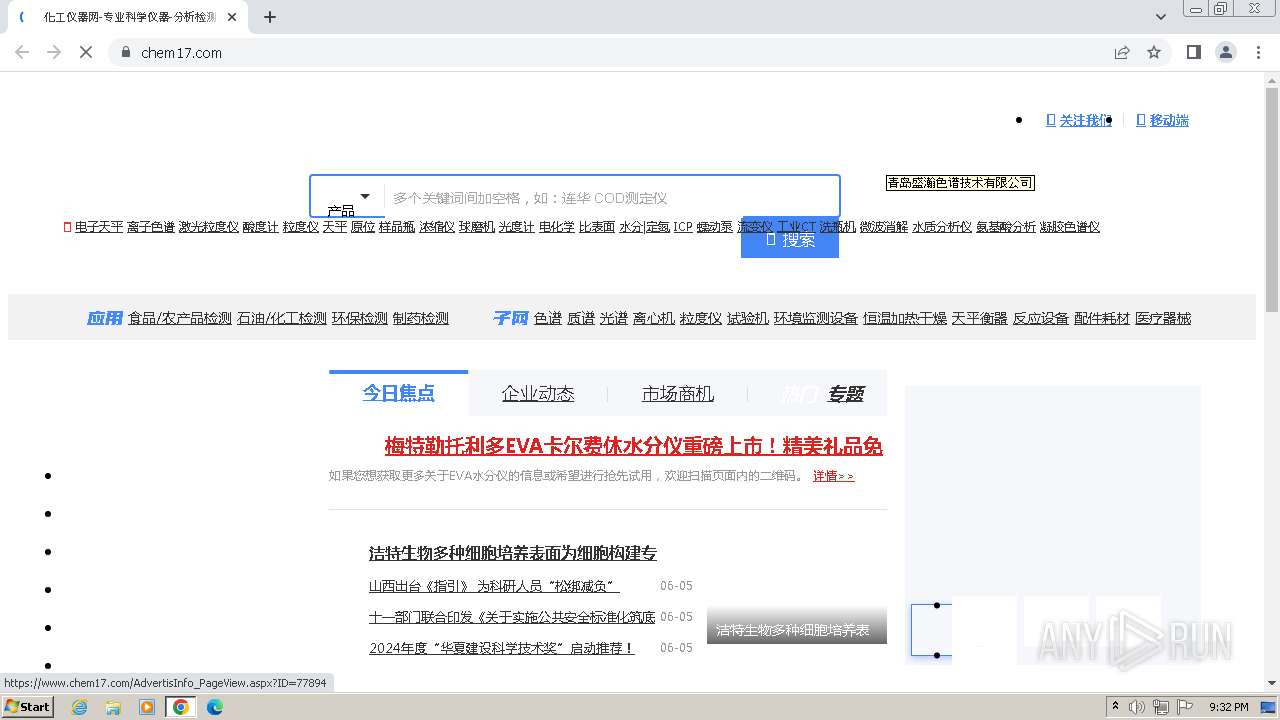Screen dimensions: 1280x720
Task: Switch to 热门专题 tab
Action: click(x=822, y=393)
